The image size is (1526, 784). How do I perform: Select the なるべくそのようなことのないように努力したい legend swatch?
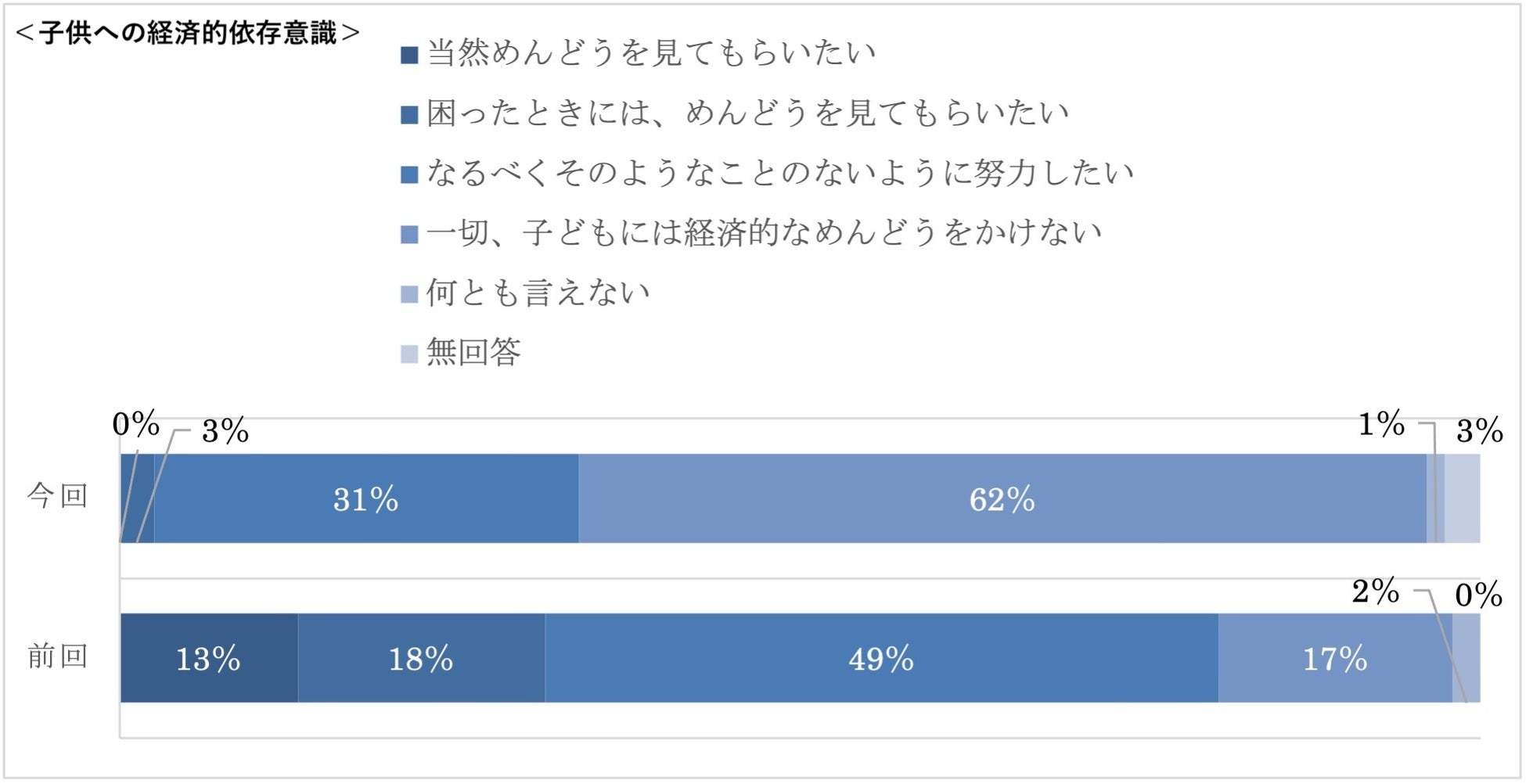click(x=409, y=174)
